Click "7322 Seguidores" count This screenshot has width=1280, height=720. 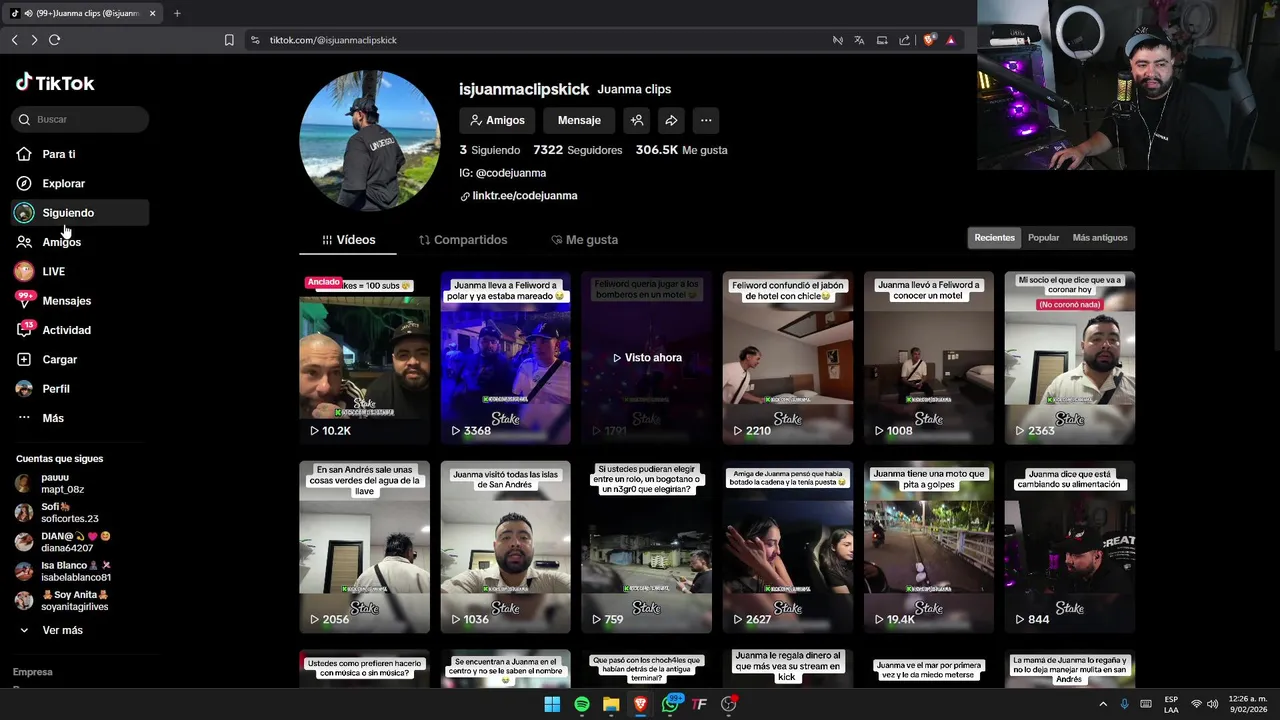click(x=578, y=150)
